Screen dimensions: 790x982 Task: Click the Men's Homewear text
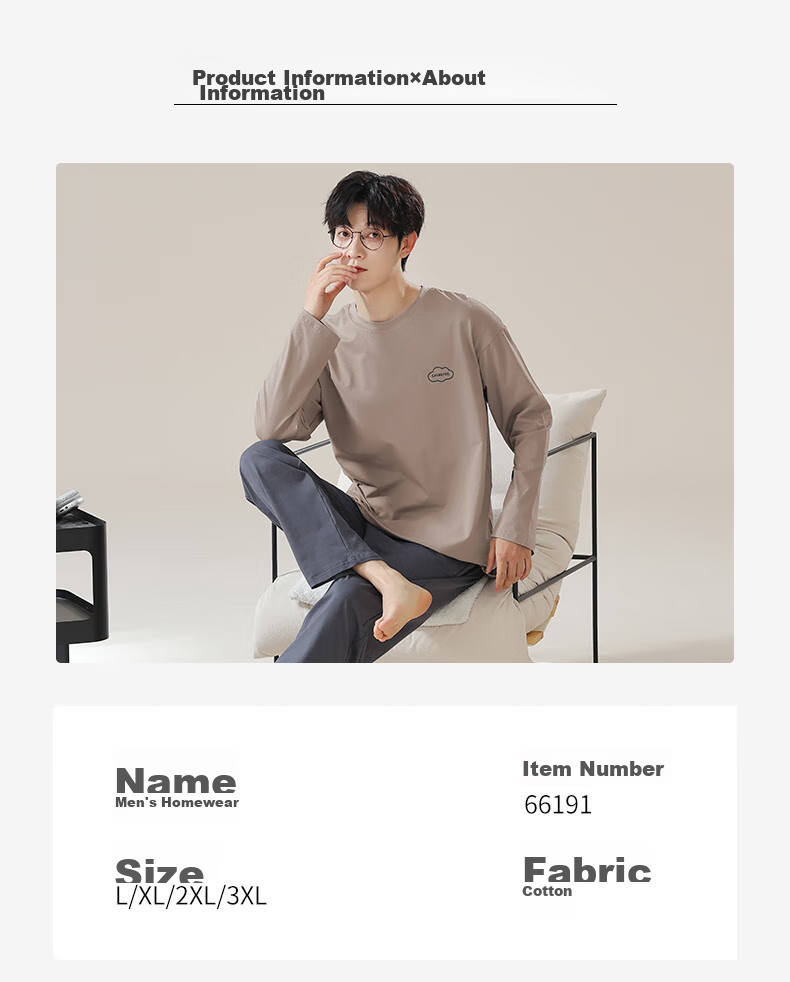[177, 802]
